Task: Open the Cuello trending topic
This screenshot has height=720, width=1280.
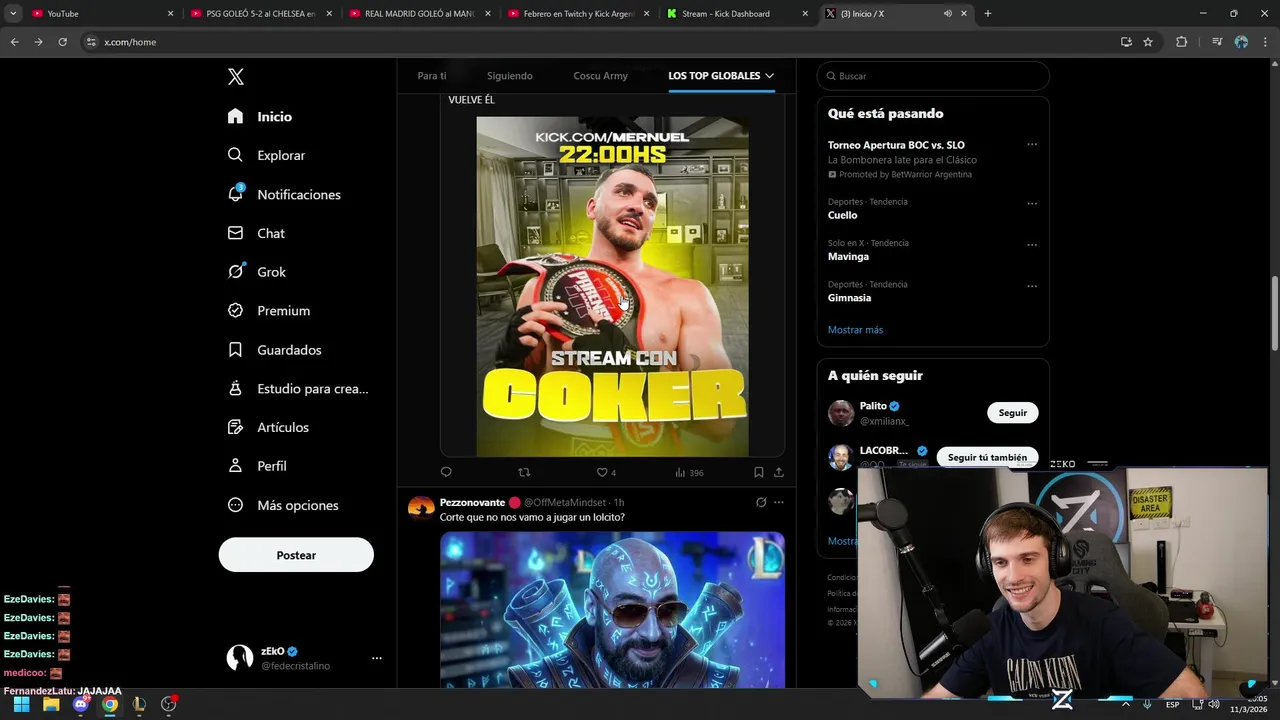Action: pyautogui.click(x=842, y=215)
